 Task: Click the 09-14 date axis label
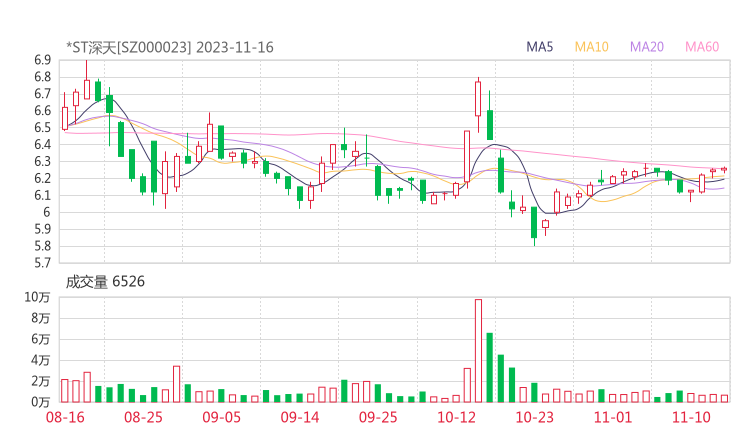pyautogui.click(x=300, y=417)
